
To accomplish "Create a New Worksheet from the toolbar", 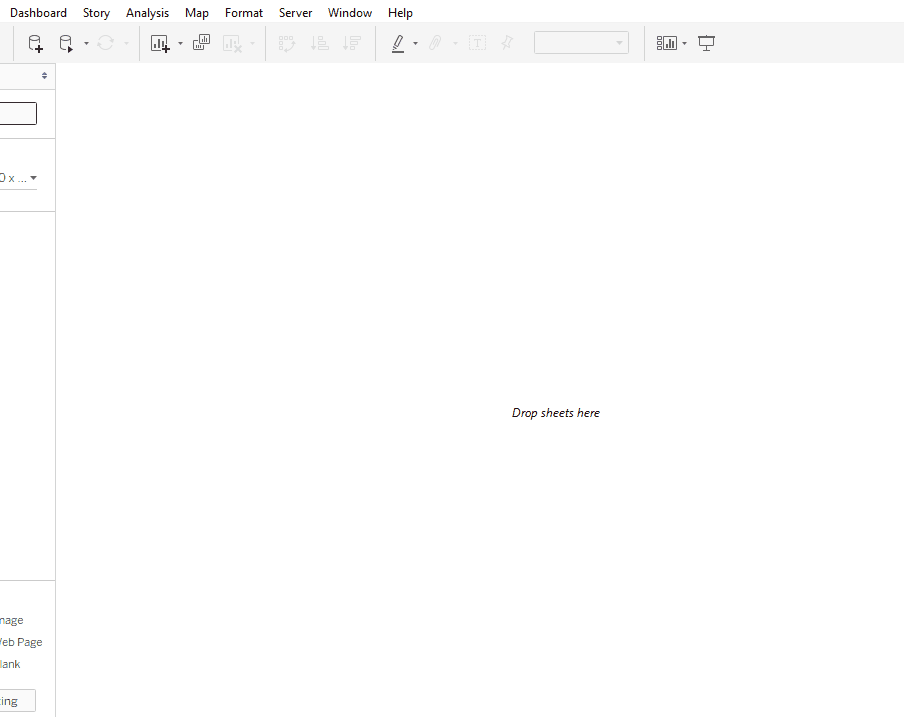I will click(x=160, y=43).
